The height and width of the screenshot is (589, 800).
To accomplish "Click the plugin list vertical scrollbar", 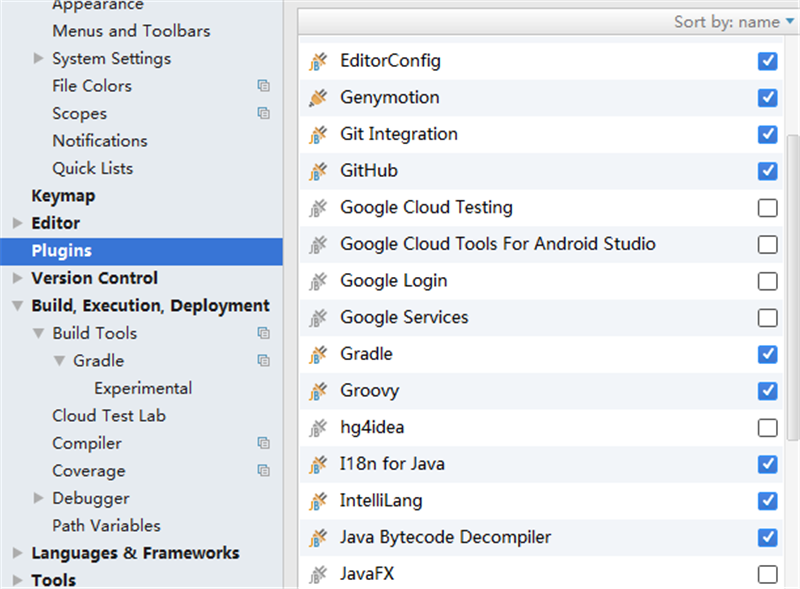I will pos(793,287).
